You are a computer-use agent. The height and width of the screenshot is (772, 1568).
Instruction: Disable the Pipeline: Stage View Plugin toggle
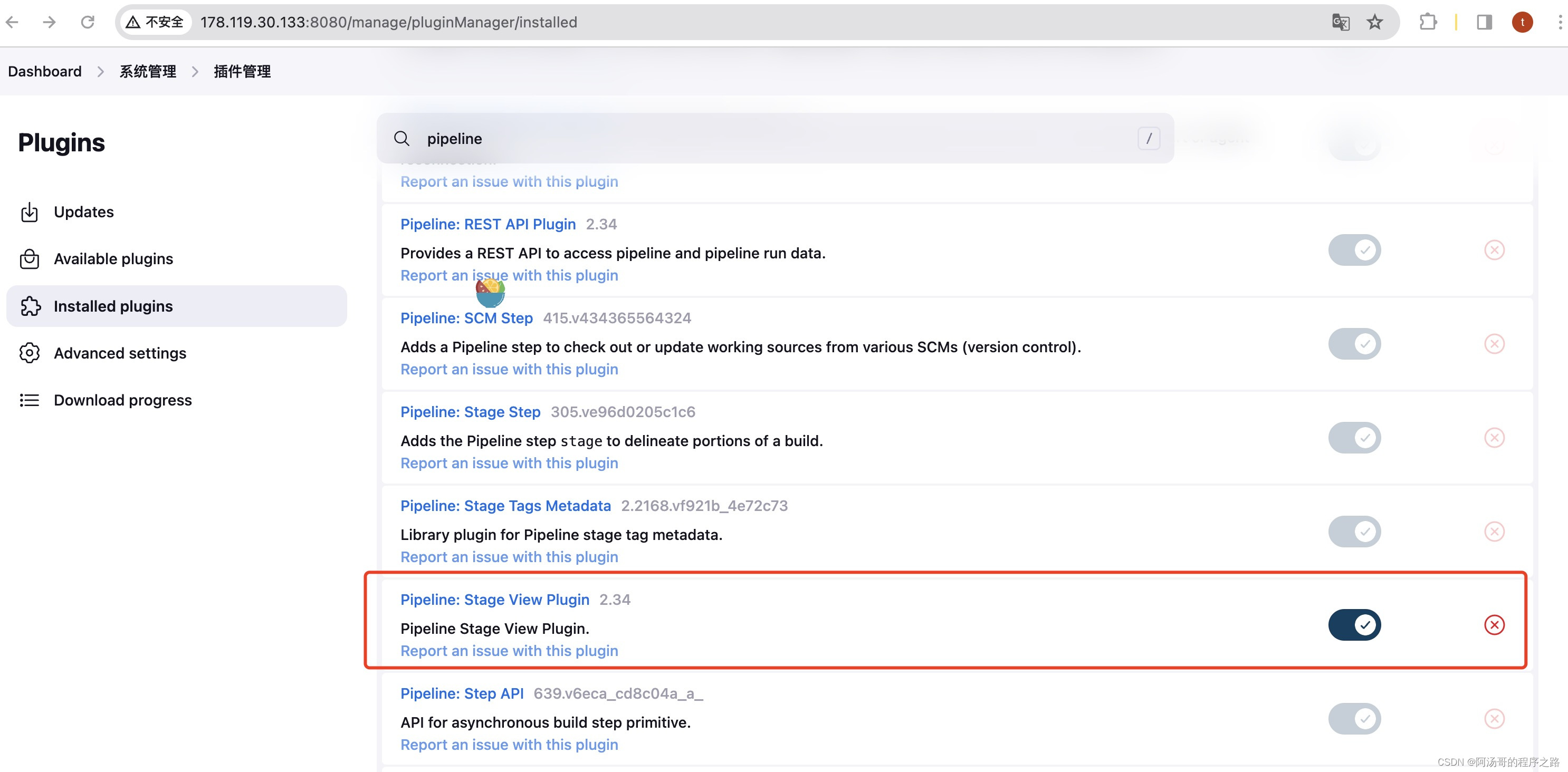point(1354,625)
